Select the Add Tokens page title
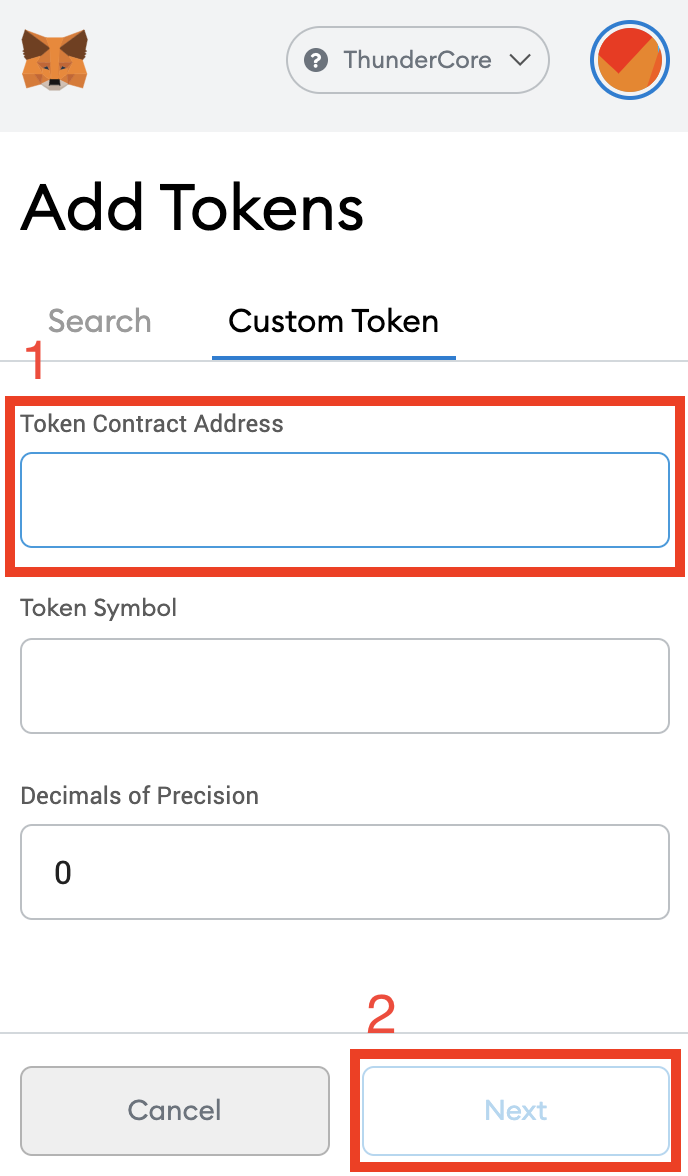 [x=192, y=207]
